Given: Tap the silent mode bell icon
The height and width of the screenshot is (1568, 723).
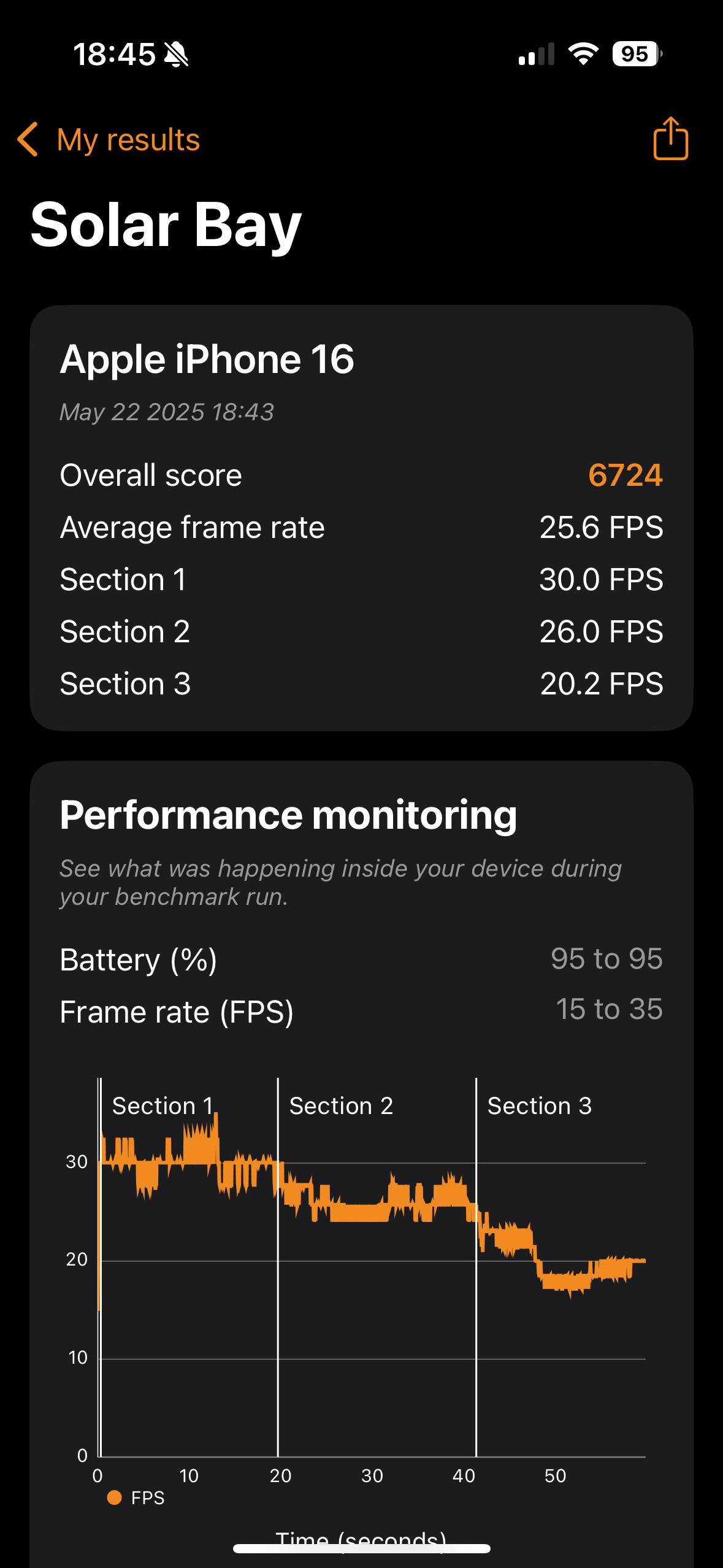Looking at the screenshot, I should [x=177, y=55].
